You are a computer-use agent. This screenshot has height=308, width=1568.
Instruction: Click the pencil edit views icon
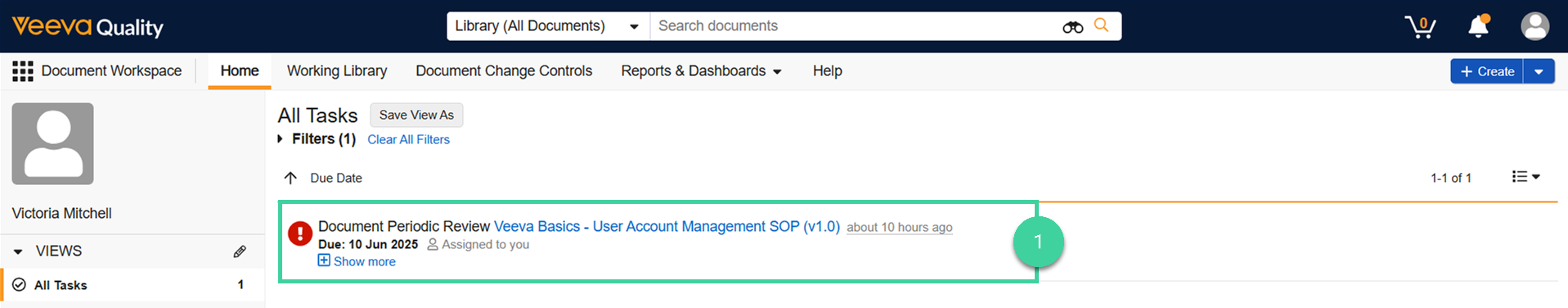coord(240,251)
